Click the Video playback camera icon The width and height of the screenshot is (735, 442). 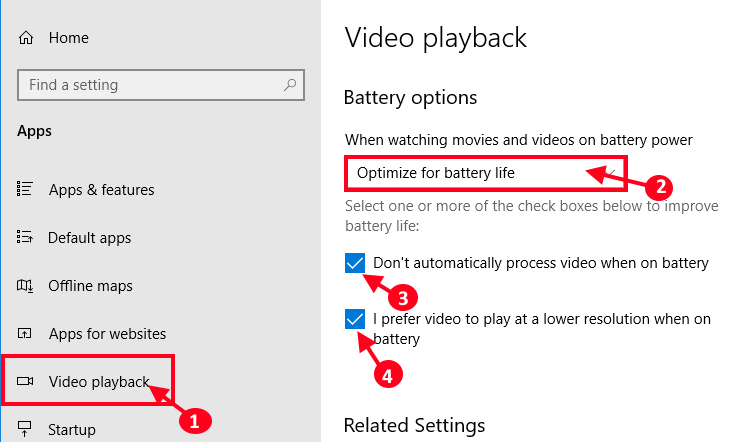click(25, 381)
